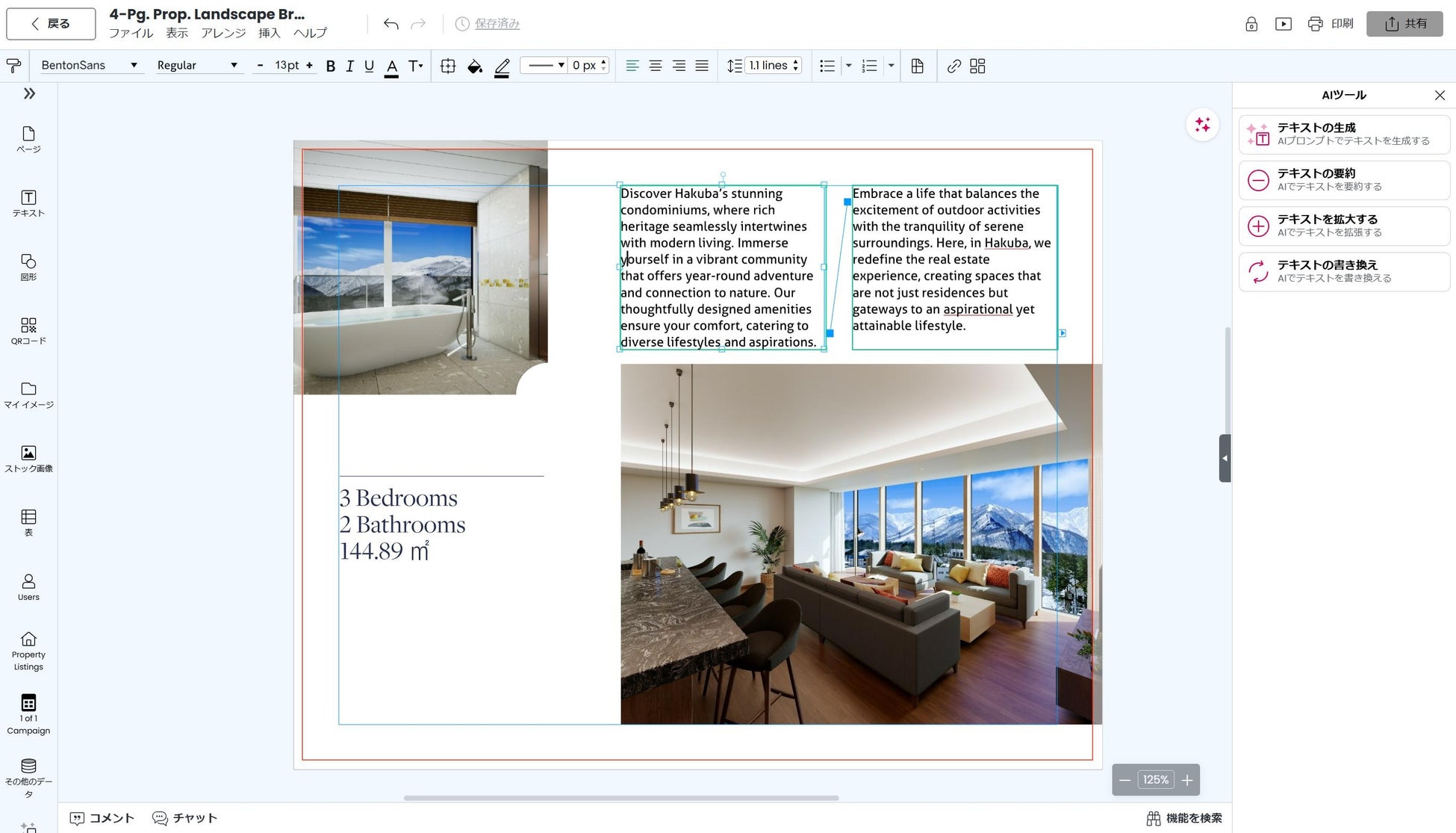Click the 共有 share button
1456x833 pixels.
pos(1404,24)
